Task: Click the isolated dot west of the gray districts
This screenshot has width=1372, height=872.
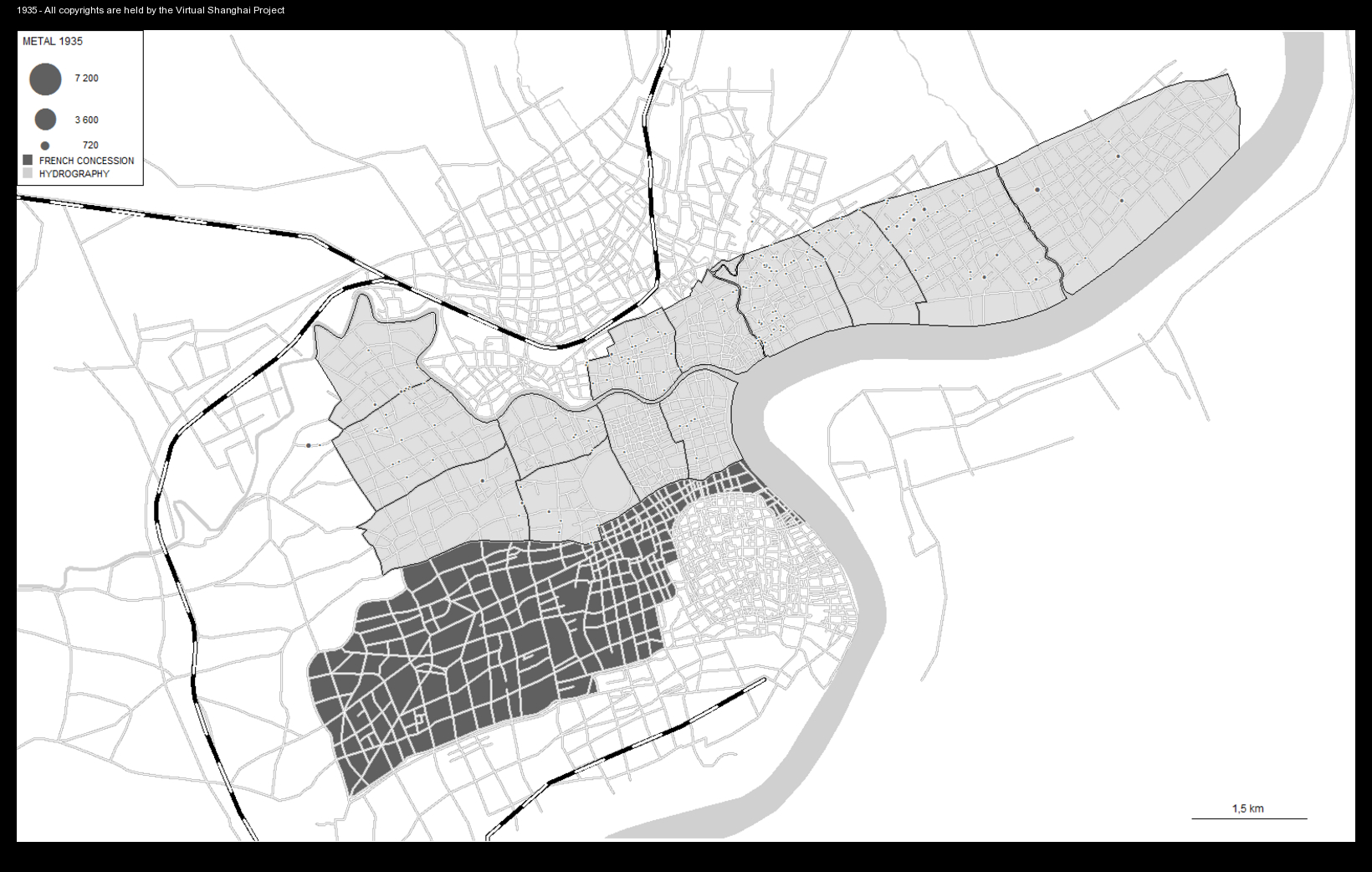Action: tap(309, 445)
